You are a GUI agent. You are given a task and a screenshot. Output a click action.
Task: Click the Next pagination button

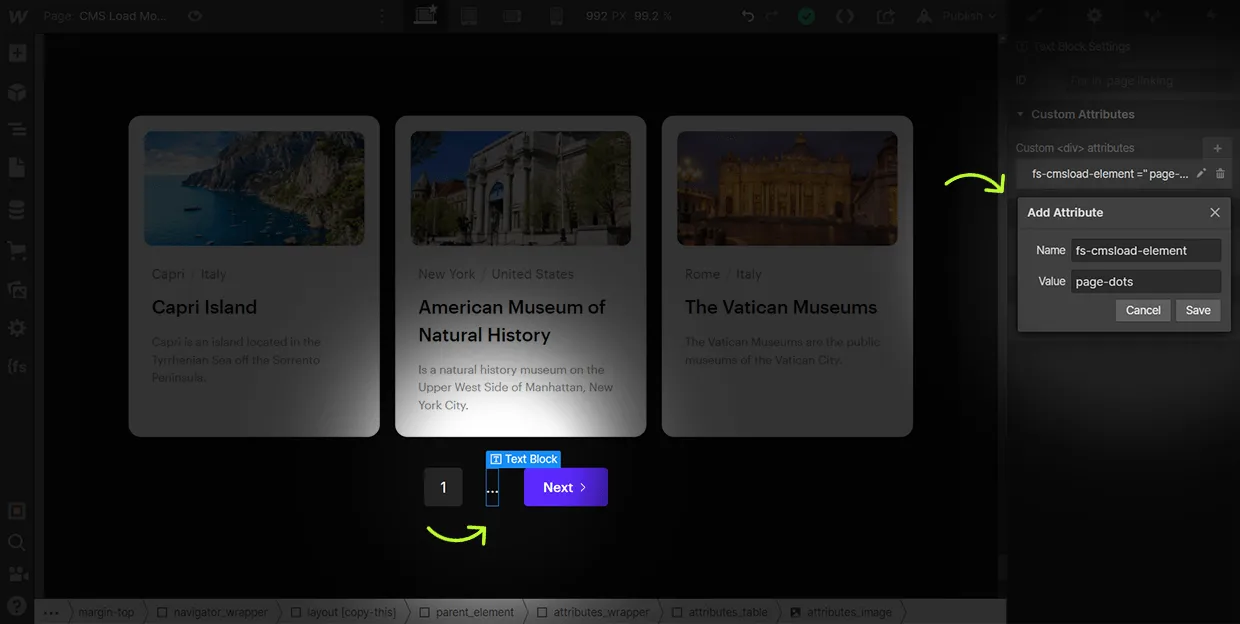566,487
